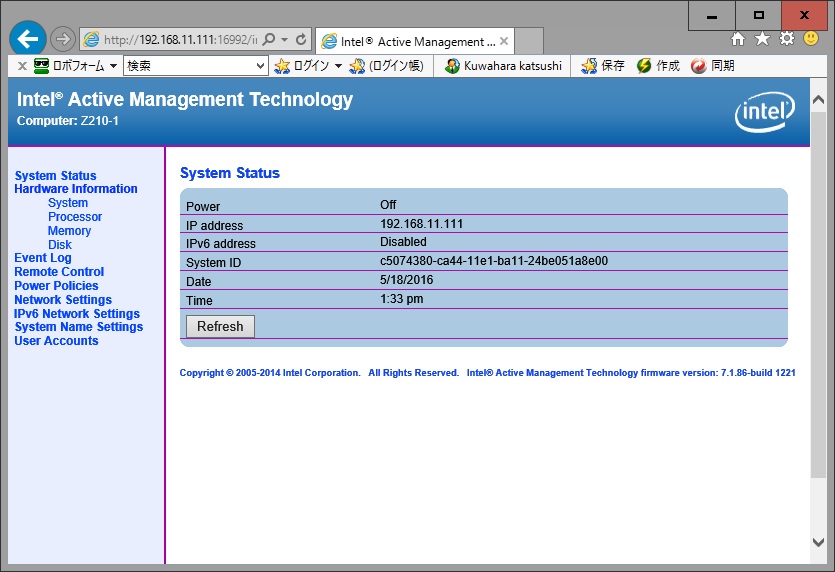Viewport: 835px width, 572px height.
Task: Open the System Status sidebar link
Action: [x=55, y=176]
